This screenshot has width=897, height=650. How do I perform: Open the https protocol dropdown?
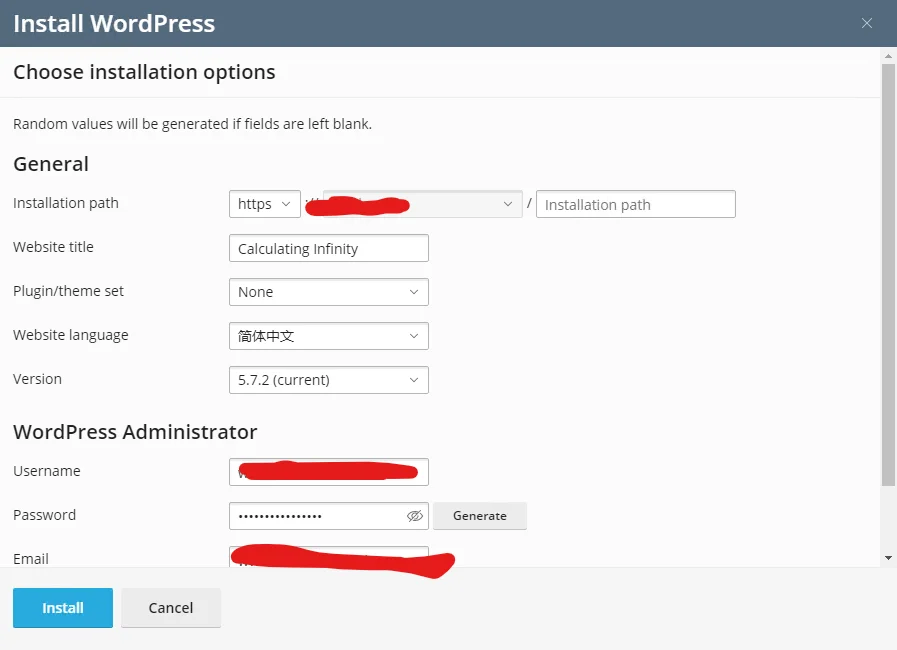(x=264, y=204)
